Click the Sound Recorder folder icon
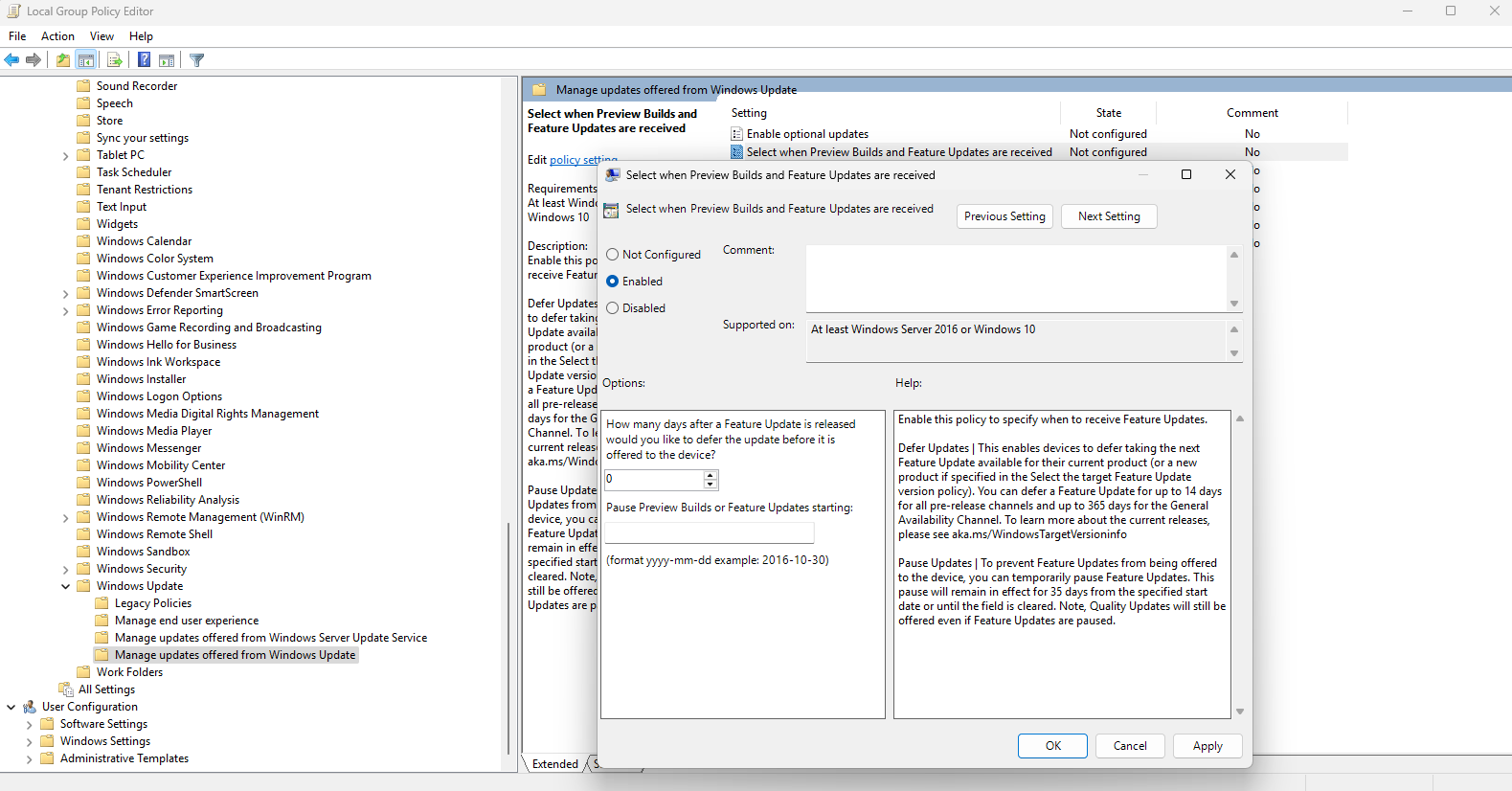Image resolution: width=1512 pixels, height=791 pixels. (x=84, y=86)
